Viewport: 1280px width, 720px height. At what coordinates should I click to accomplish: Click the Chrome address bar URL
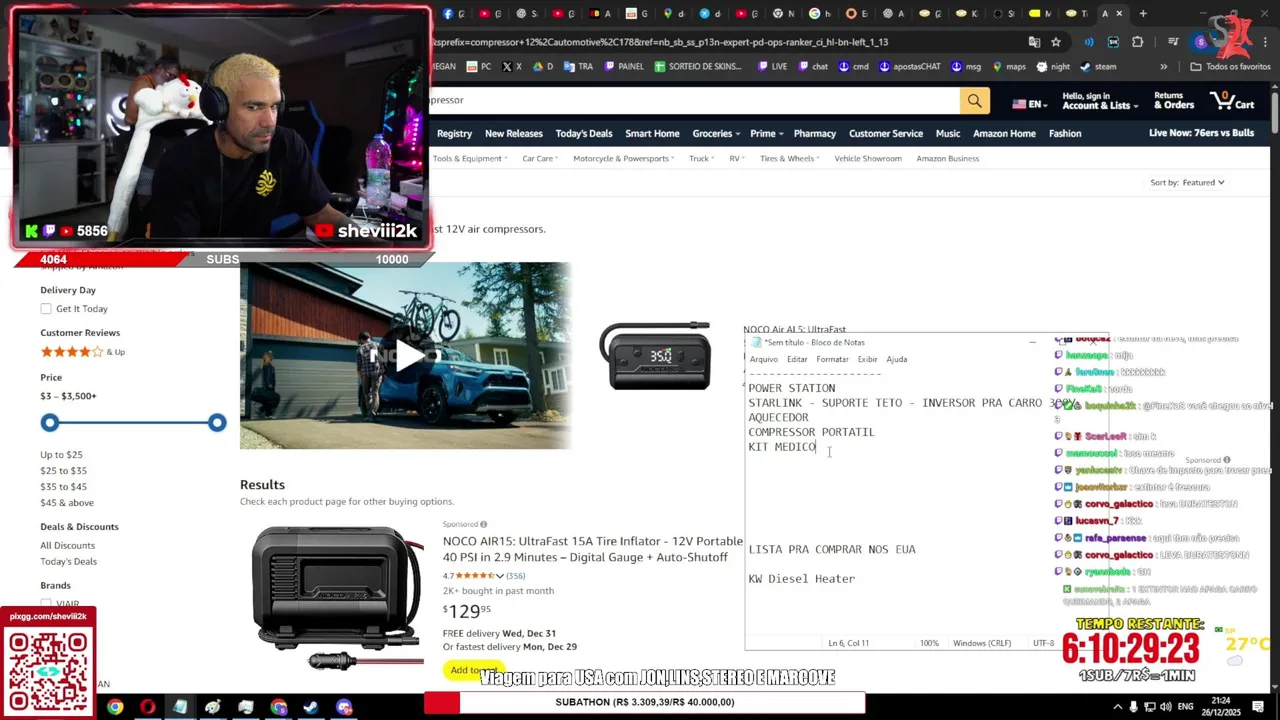660,42
